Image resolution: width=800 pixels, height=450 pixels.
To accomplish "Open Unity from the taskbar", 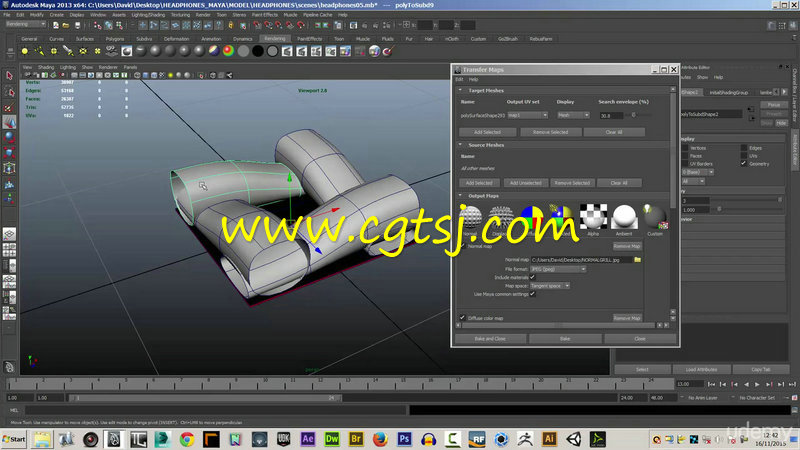I will pos(573,439).
